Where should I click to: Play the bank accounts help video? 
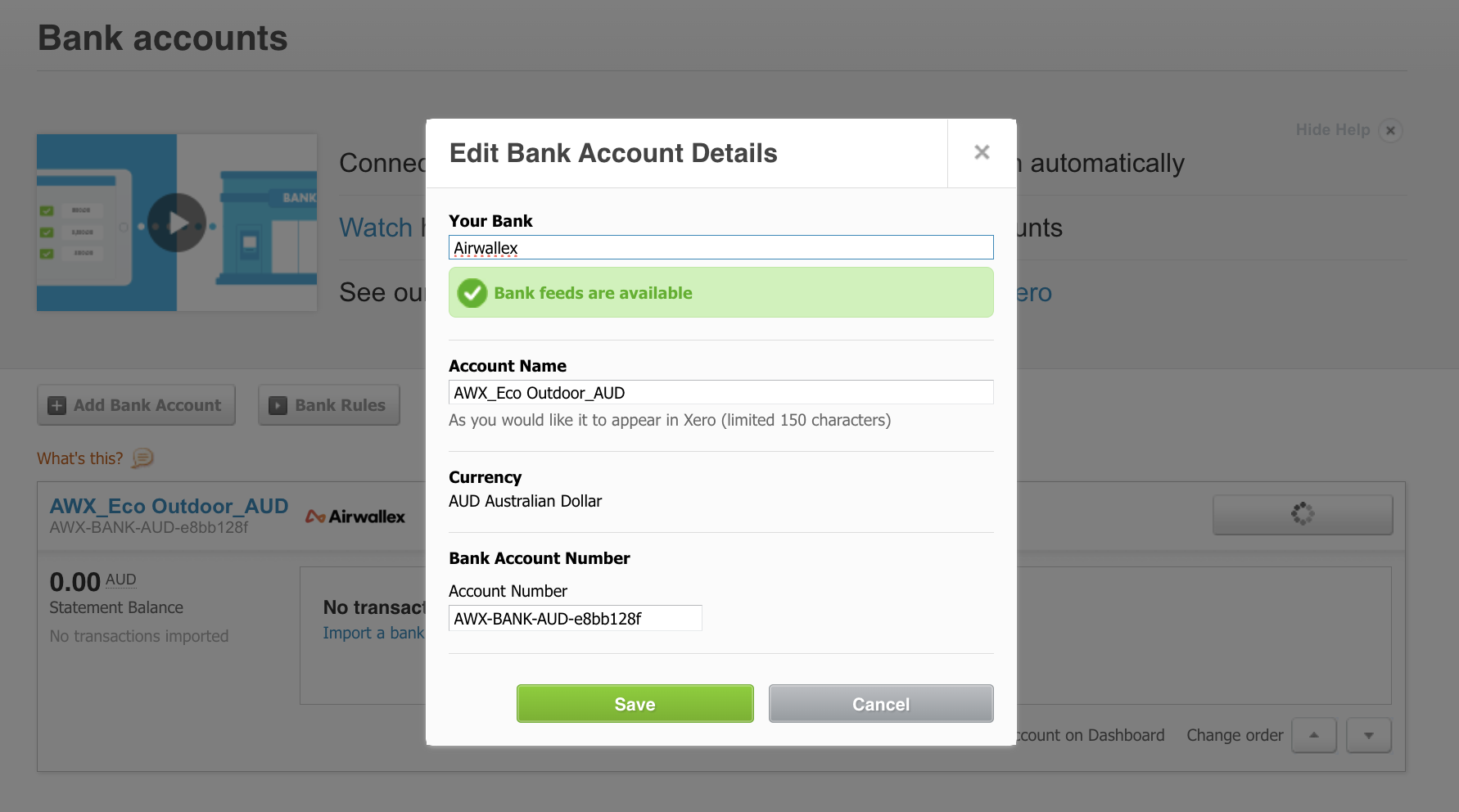(177, 223)
